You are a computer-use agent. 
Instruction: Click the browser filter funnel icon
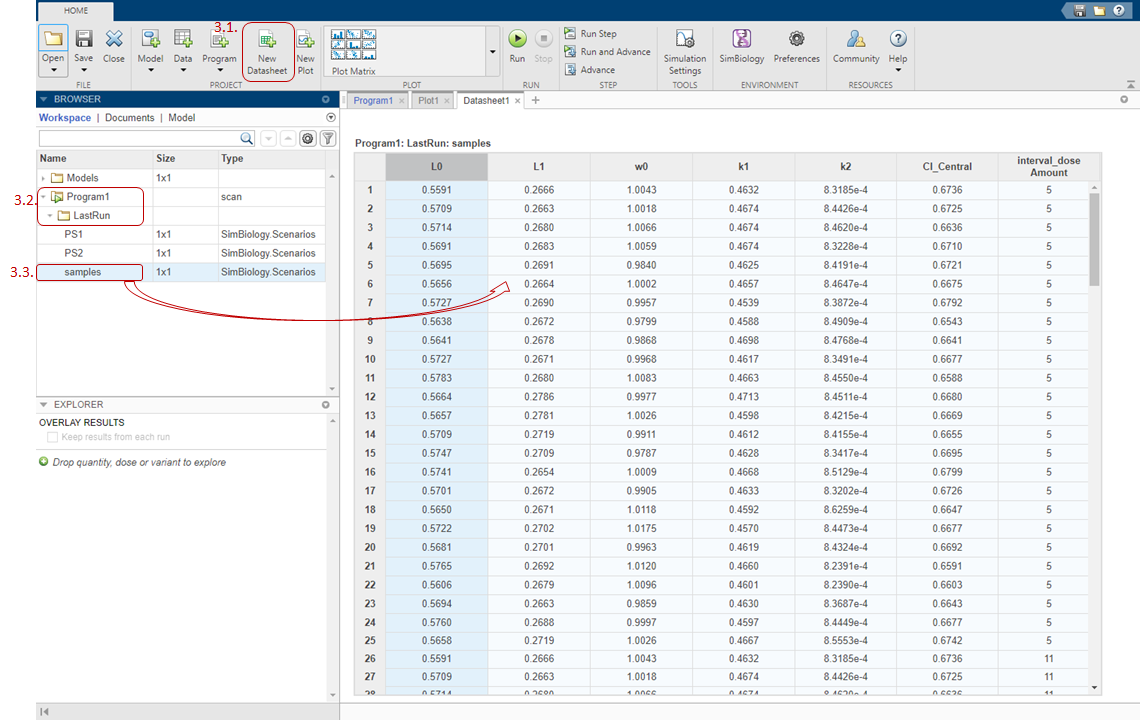[327, 139]
